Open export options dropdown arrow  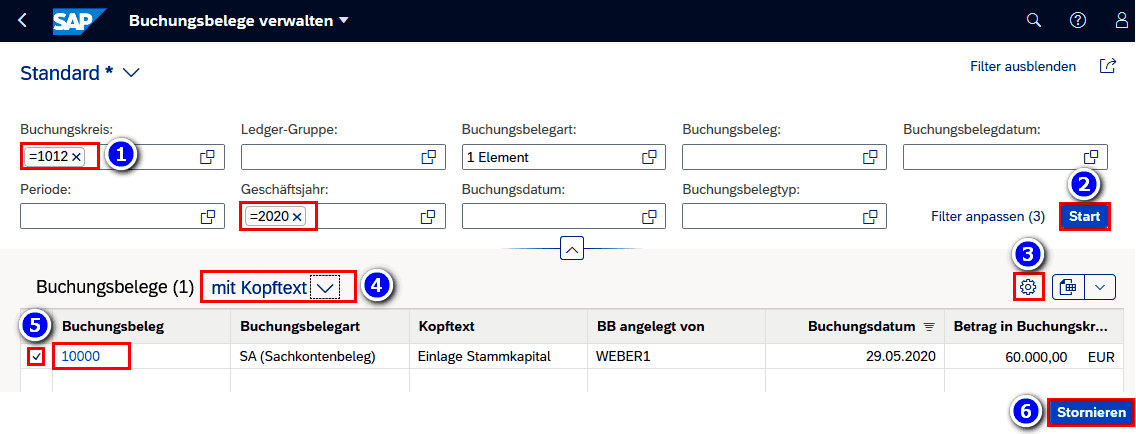coord(1100,287)
